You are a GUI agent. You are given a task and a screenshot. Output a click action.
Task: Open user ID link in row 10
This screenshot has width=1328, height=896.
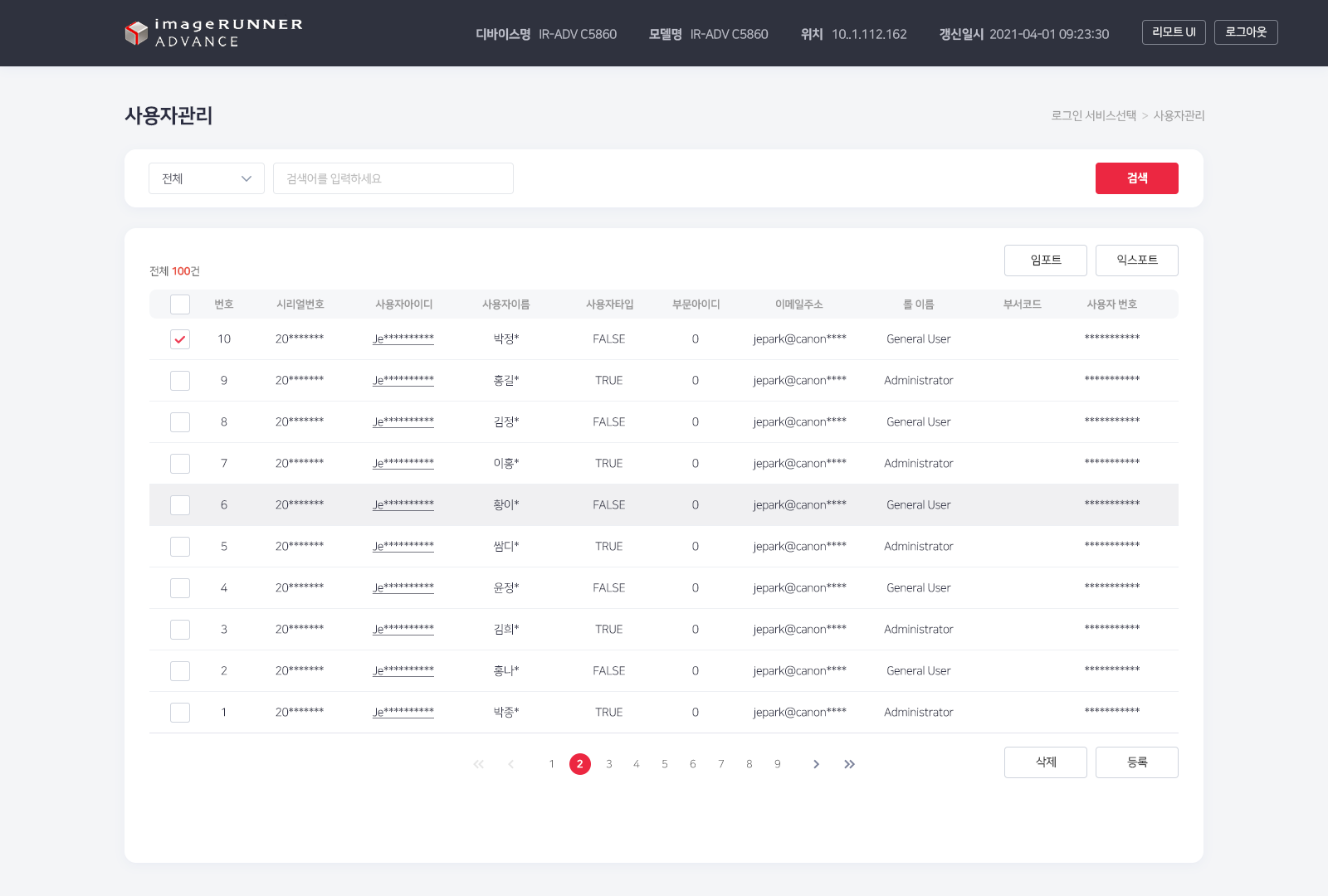click(x=403, y=339)
